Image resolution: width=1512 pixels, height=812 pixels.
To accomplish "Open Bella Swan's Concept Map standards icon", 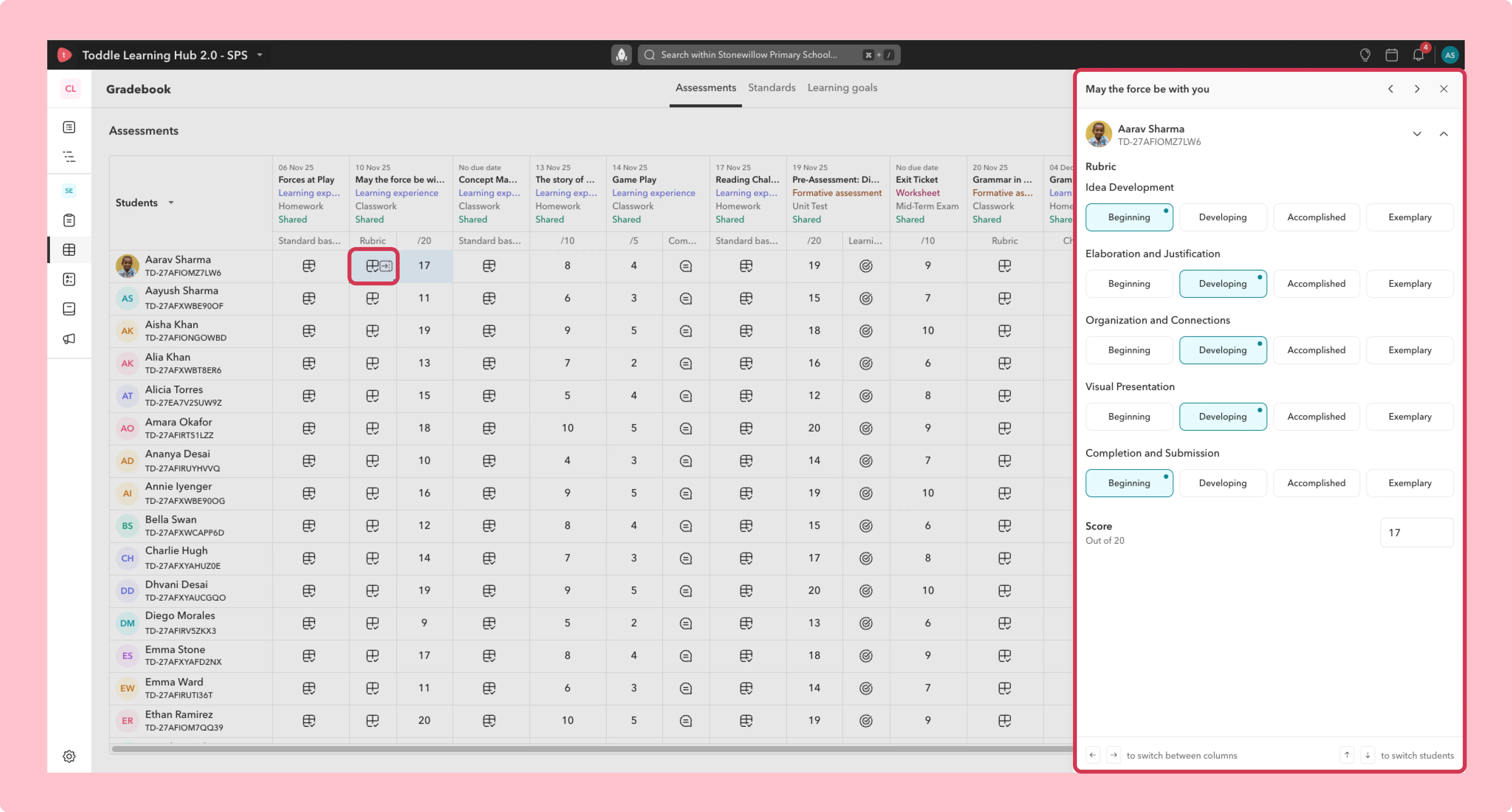I will pos(489,526).
